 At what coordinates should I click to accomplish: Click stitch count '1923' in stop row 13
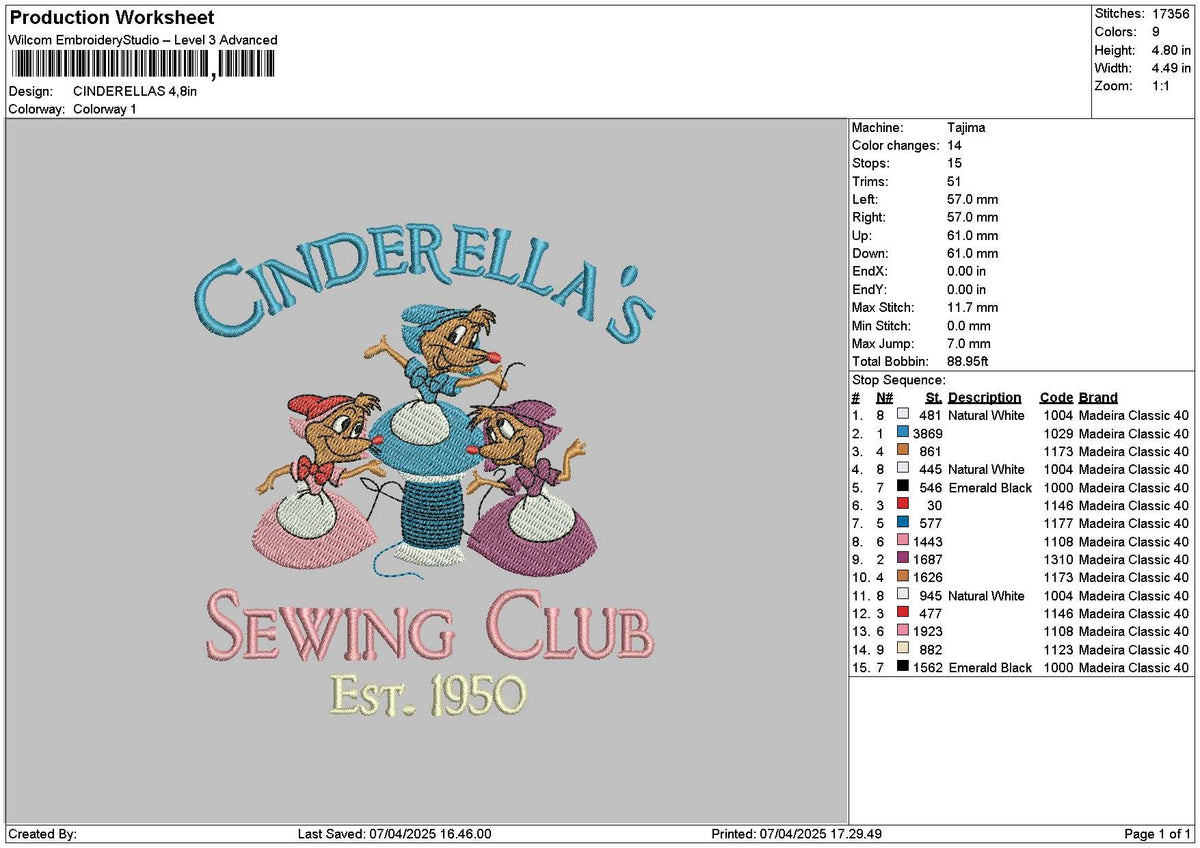click(928, 632)
